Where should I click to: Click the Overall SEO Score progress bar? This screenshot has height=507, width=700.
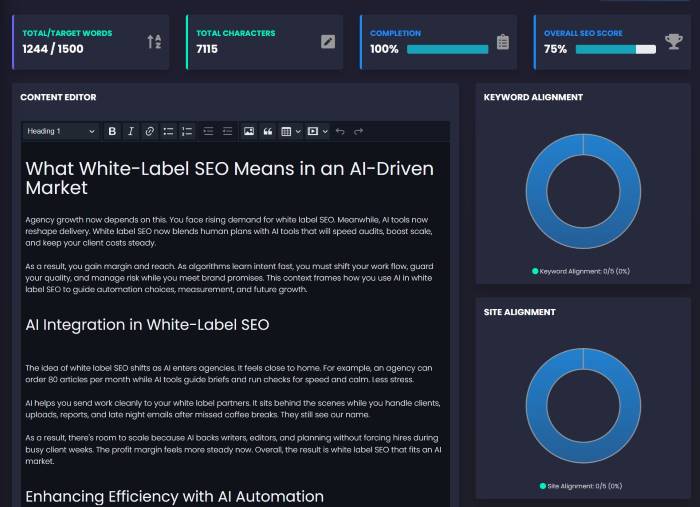pyautogui.click(x=615, y=49)
